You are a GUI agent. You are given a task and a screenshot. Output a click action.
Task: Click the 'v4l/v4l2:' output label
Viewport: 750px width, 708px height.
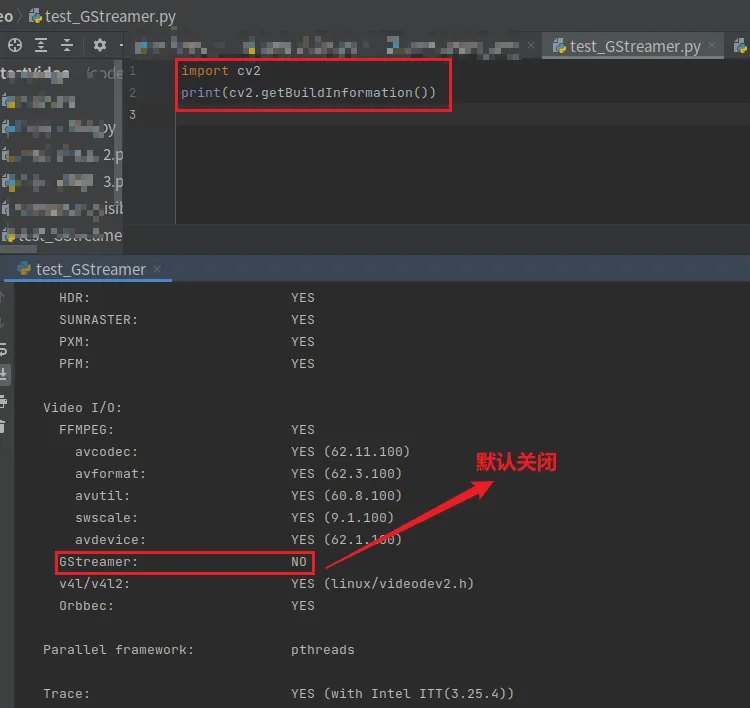click(x=94, y=584)
